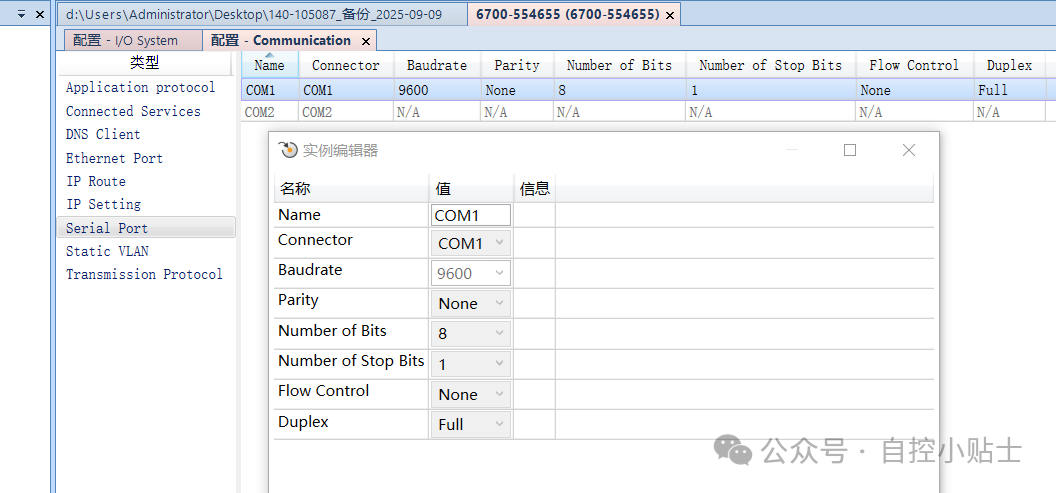Image resolution: width=1056 pixels, height=493 pixels.
Task: Open the Duplex dropdown in editor
Action: pos(471,424)
